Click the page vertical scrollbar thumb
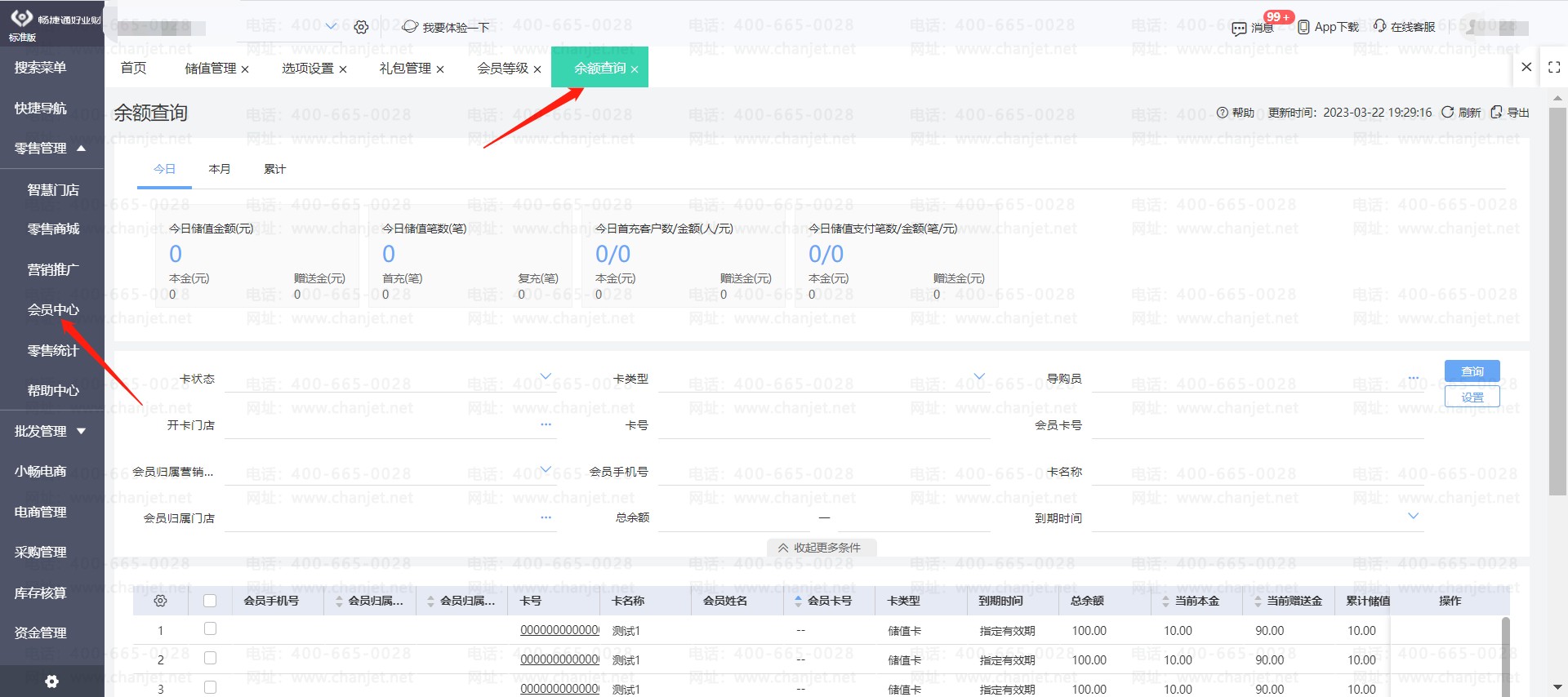 tap(1557, 301)
